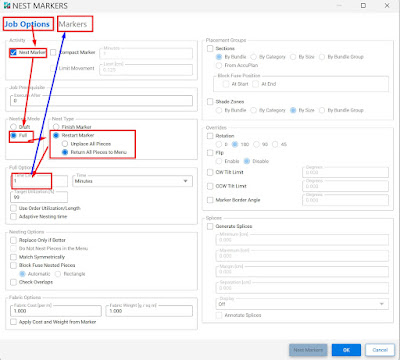Select the Draft nesting mode

pyautogui.click(x=13, y=127)
